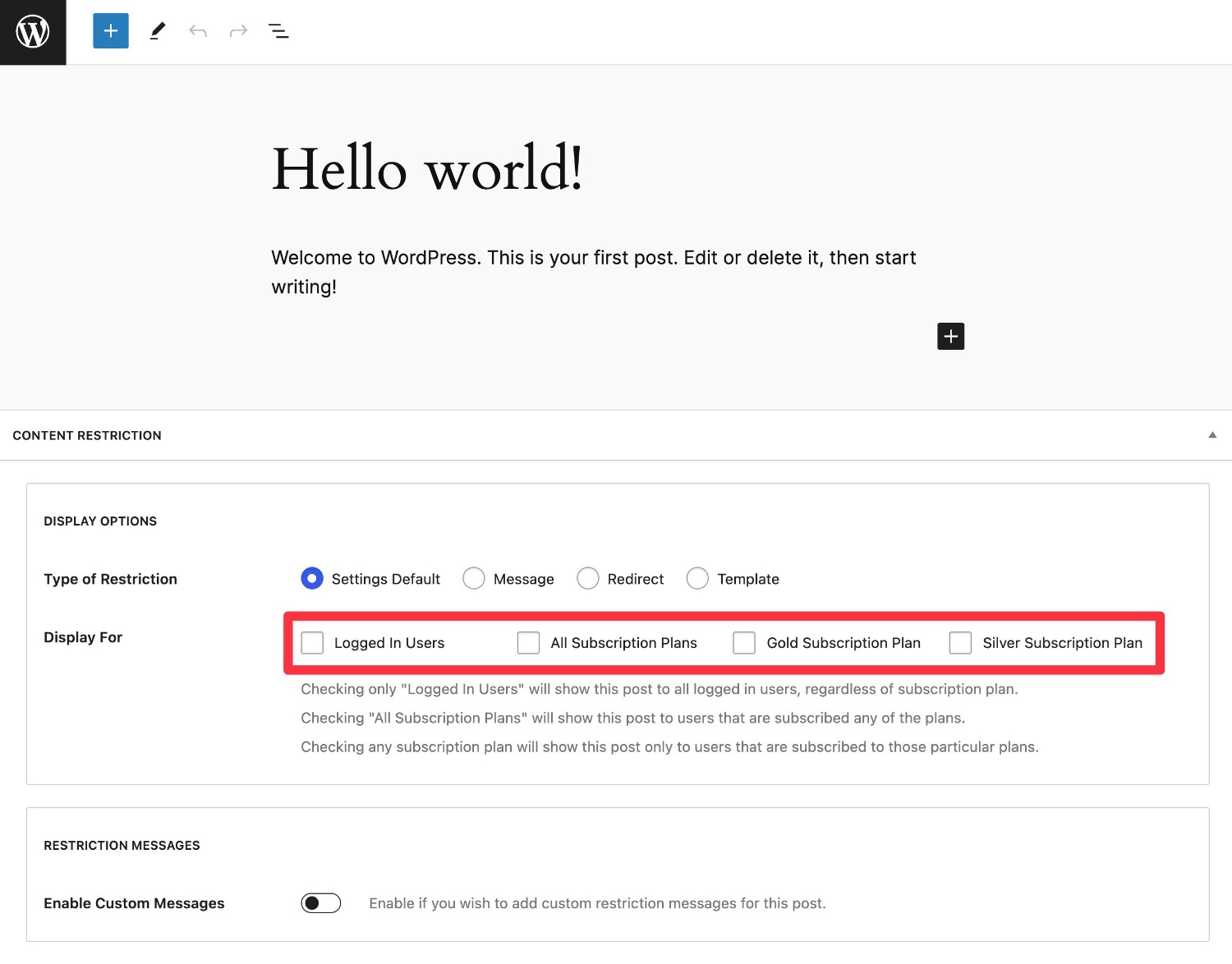
Task: Click the WordPress logo icon
Action: [33, 32]
